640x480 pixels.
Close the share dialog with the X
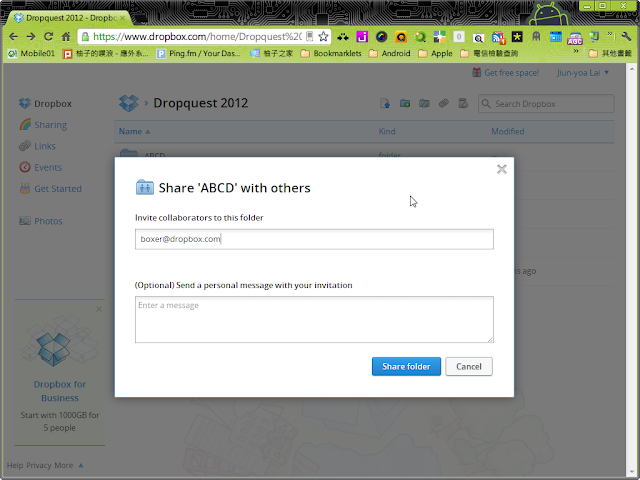click(x=502, y=169)
